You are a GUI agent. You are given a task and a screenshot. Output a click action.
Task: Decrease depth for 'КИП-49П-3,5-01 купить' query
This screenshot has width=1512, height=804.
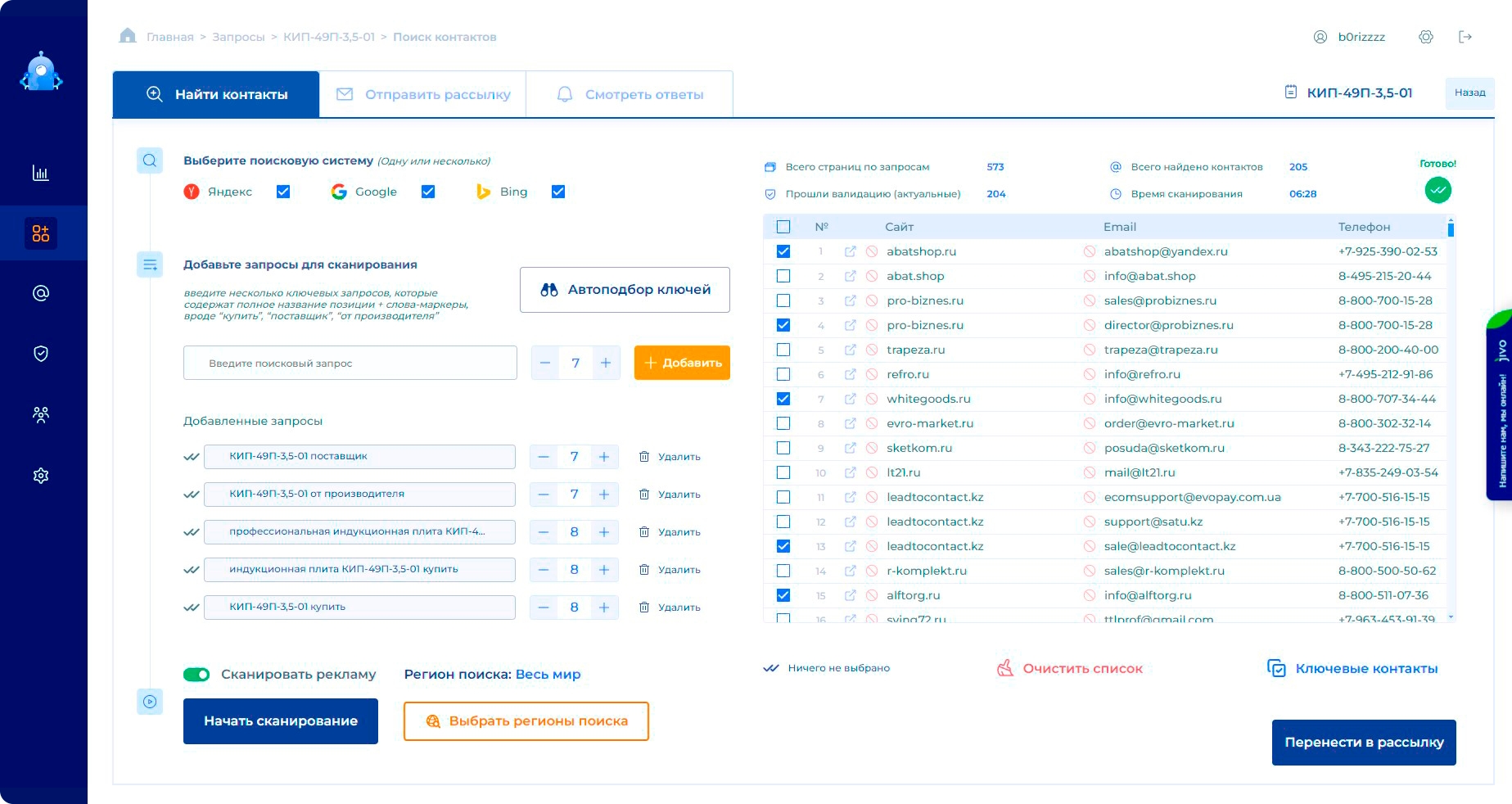(544, 608)
